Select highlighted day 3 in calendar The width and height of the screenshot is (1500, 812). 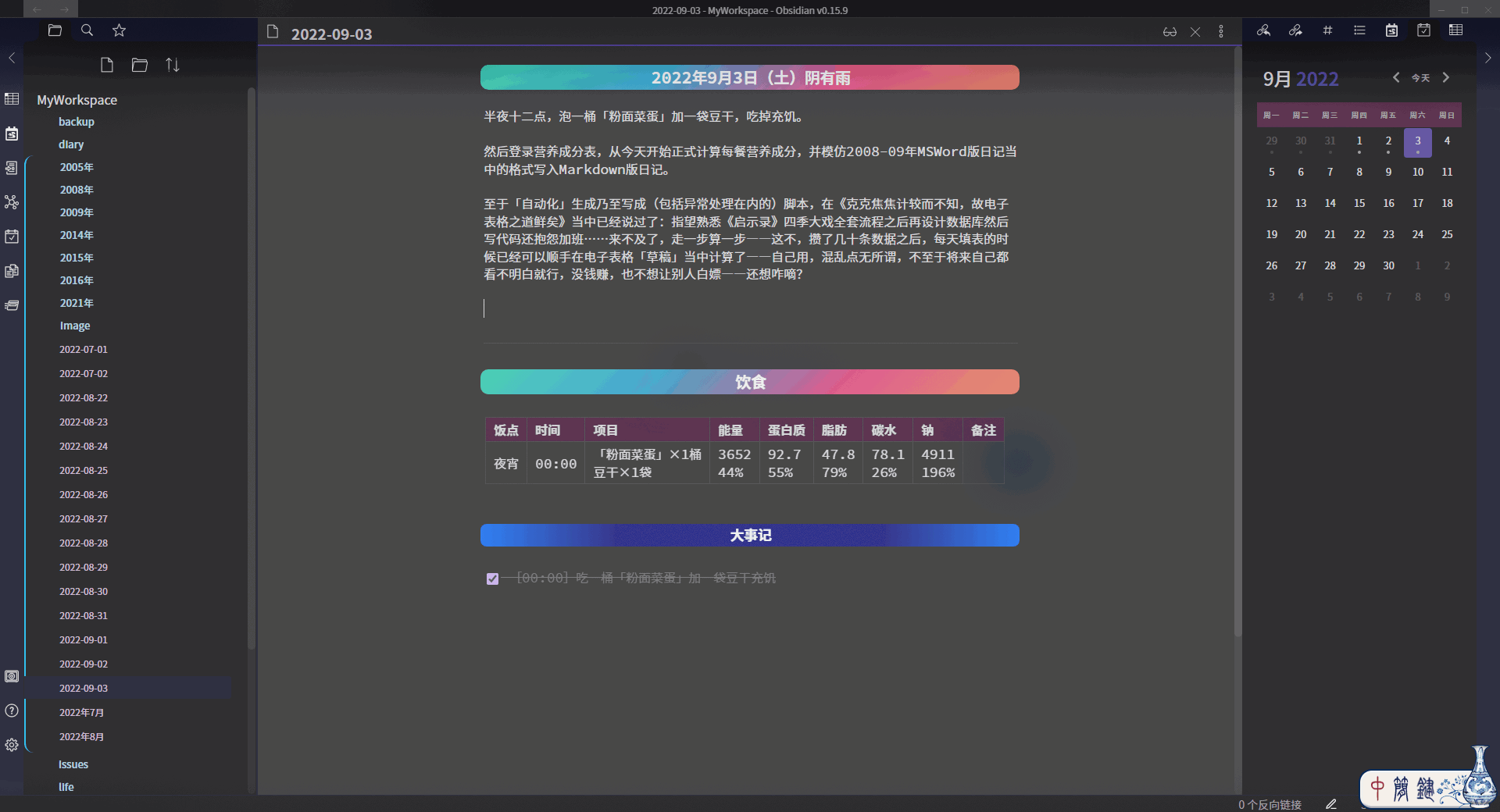pyautogui.click(x=1418, y=142)
